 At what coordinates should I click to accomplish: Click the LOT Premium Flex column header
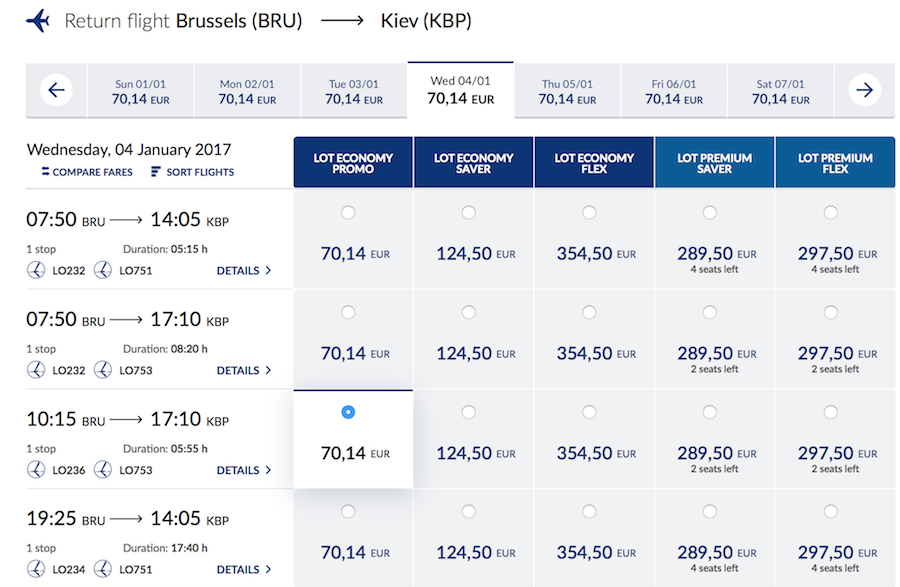[835, 163]
